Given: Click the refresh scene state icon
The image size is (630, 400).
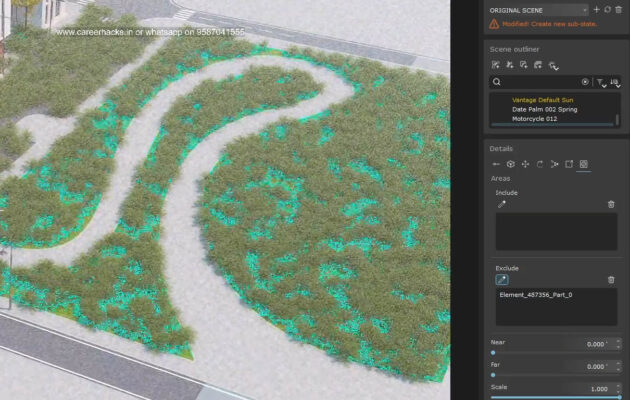Looking at the screenshot, I should point(607,9).
